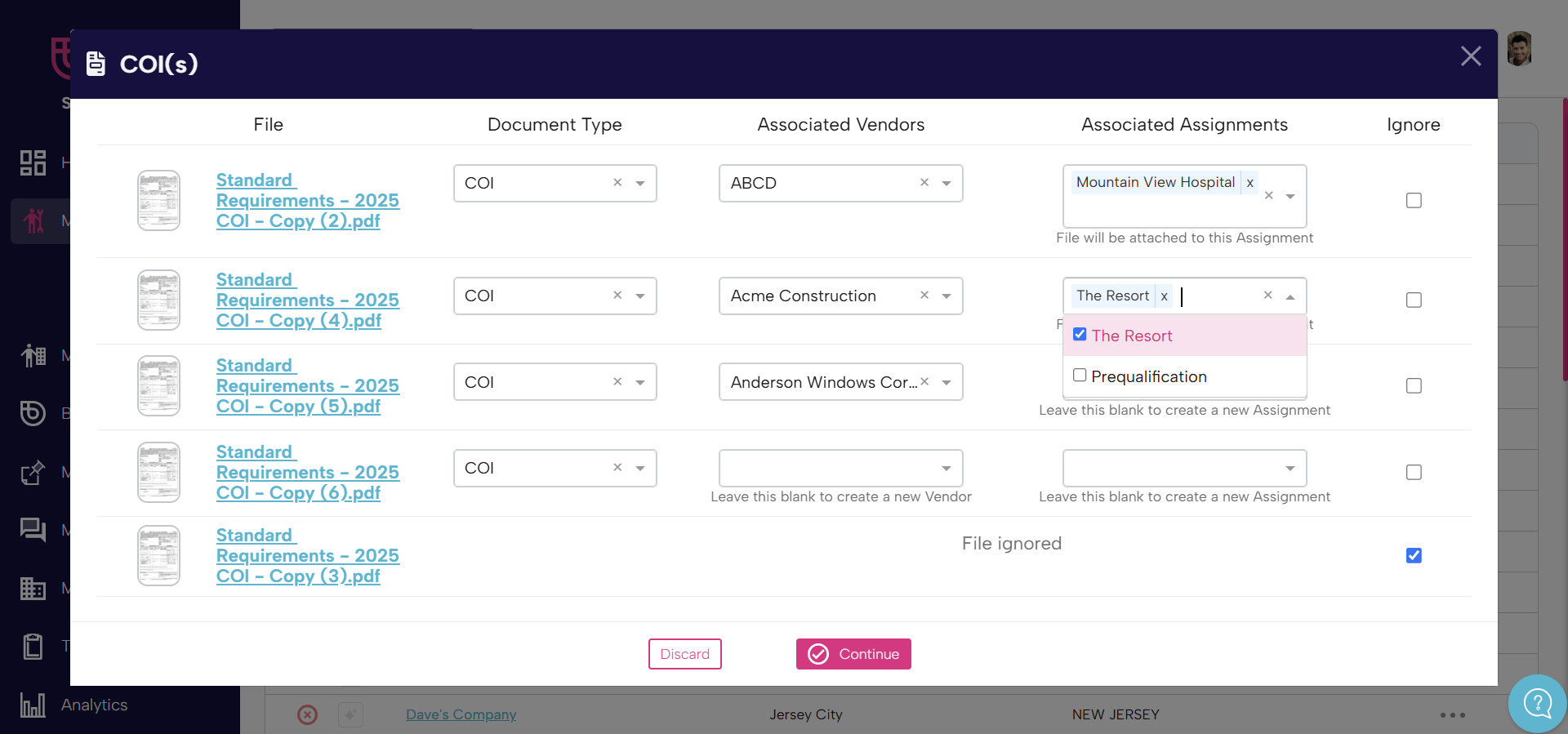The height and width of the screenshot is (734, 1568).
Task: Click the user profile avatar
Action: [1519, 51]
